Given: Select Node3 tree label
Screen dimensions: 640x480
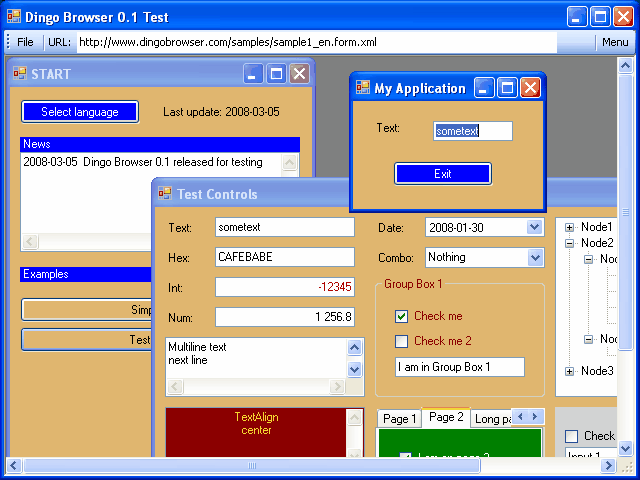Looking at the screenshot, I should click(x=597, y=371).
